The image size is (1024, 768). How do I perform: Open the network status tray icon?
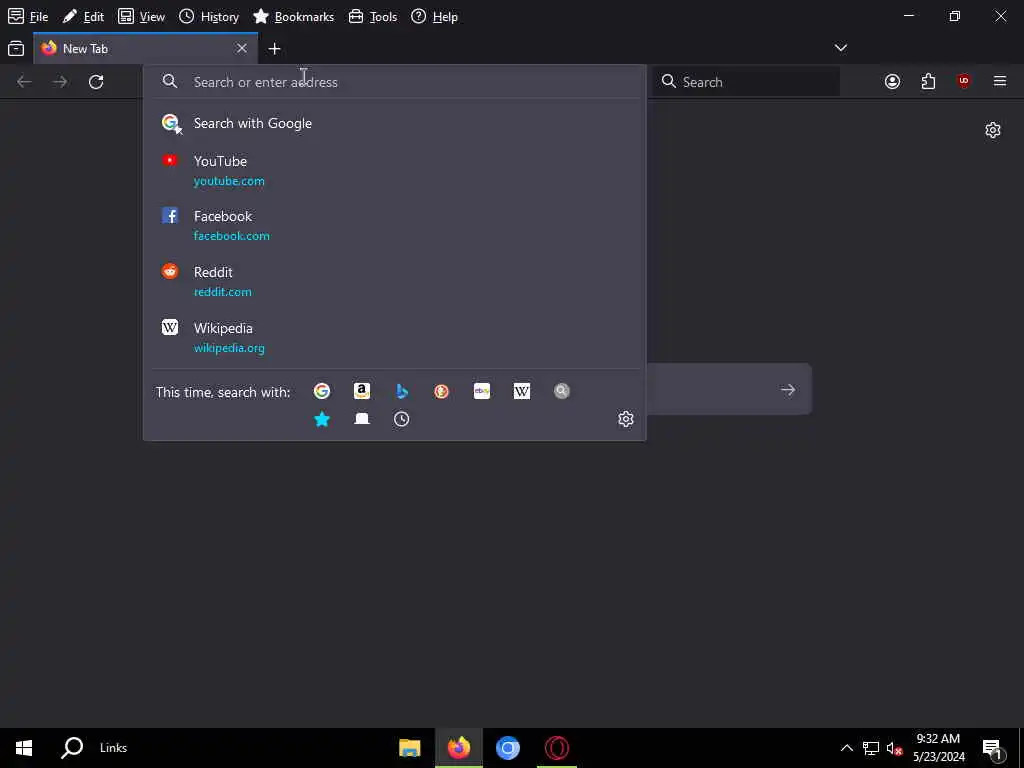pyautogui.click(x=871, y=748)
